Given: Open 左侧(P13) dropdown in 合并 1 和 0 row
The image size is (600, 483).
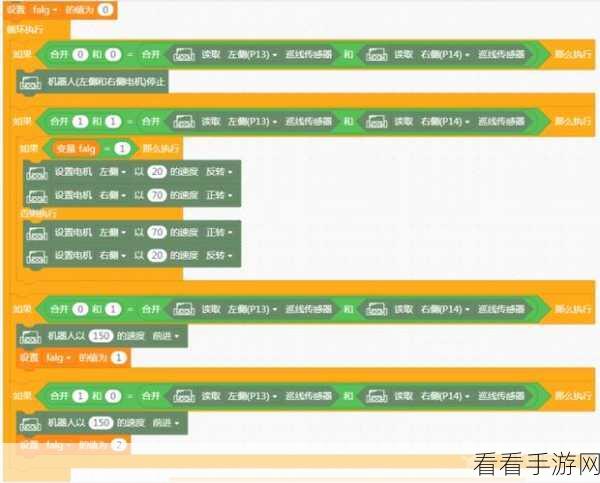Looking at the screenshot, I should click(252, 396).
